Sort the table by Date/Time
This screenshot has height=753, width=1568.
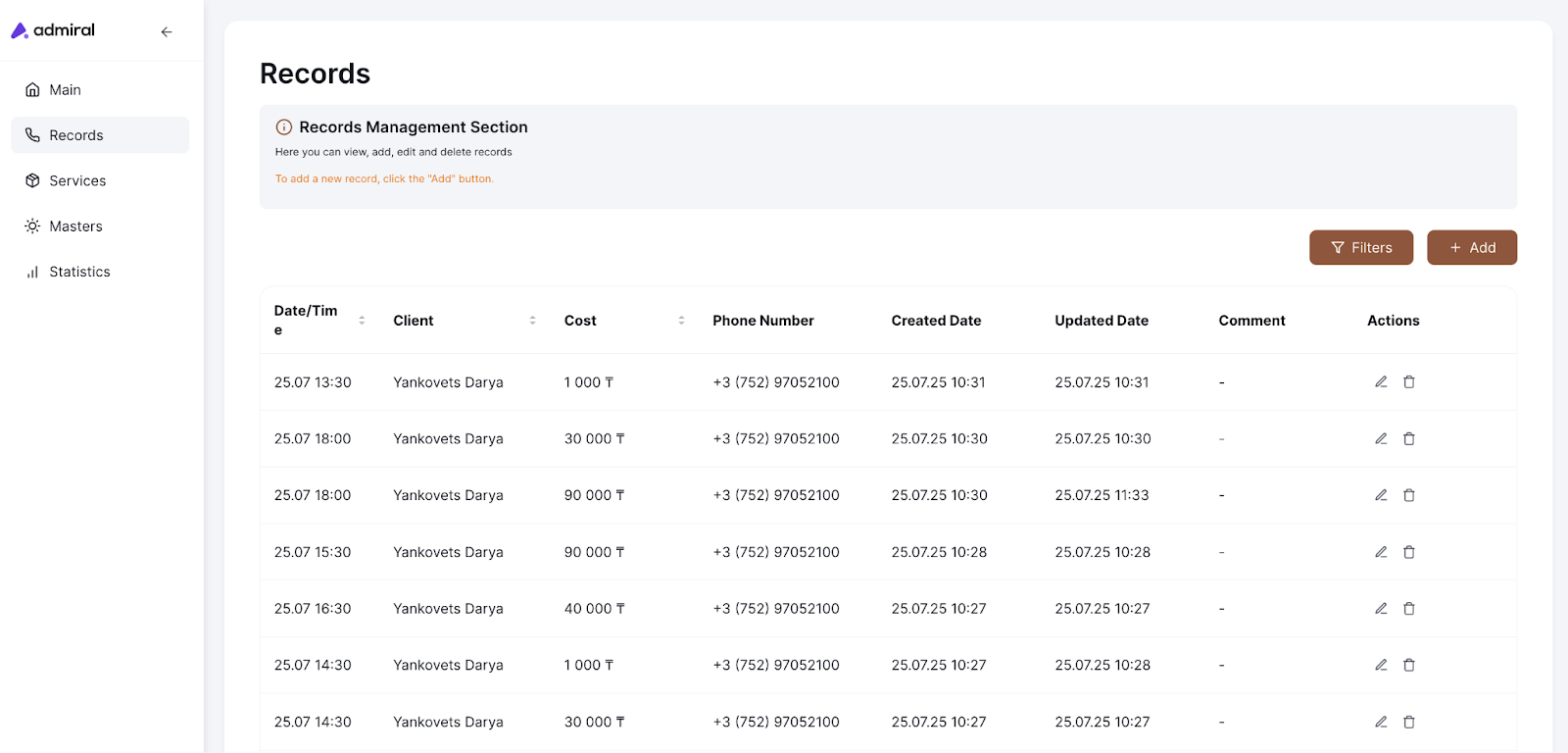click(x=362, y=321)
